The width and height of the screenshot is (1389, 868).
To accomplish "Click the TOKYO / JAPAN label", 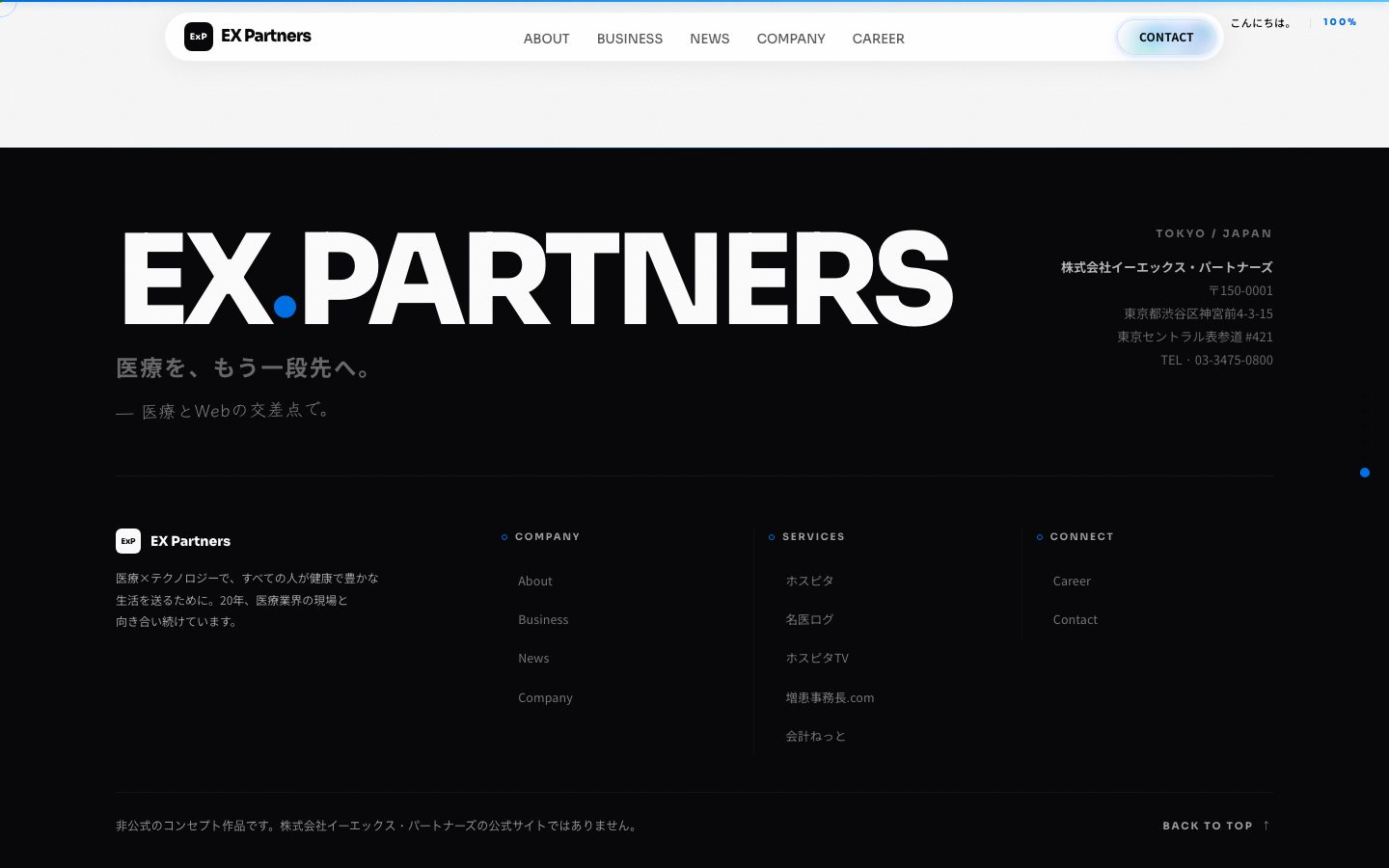I will 1214,233.
